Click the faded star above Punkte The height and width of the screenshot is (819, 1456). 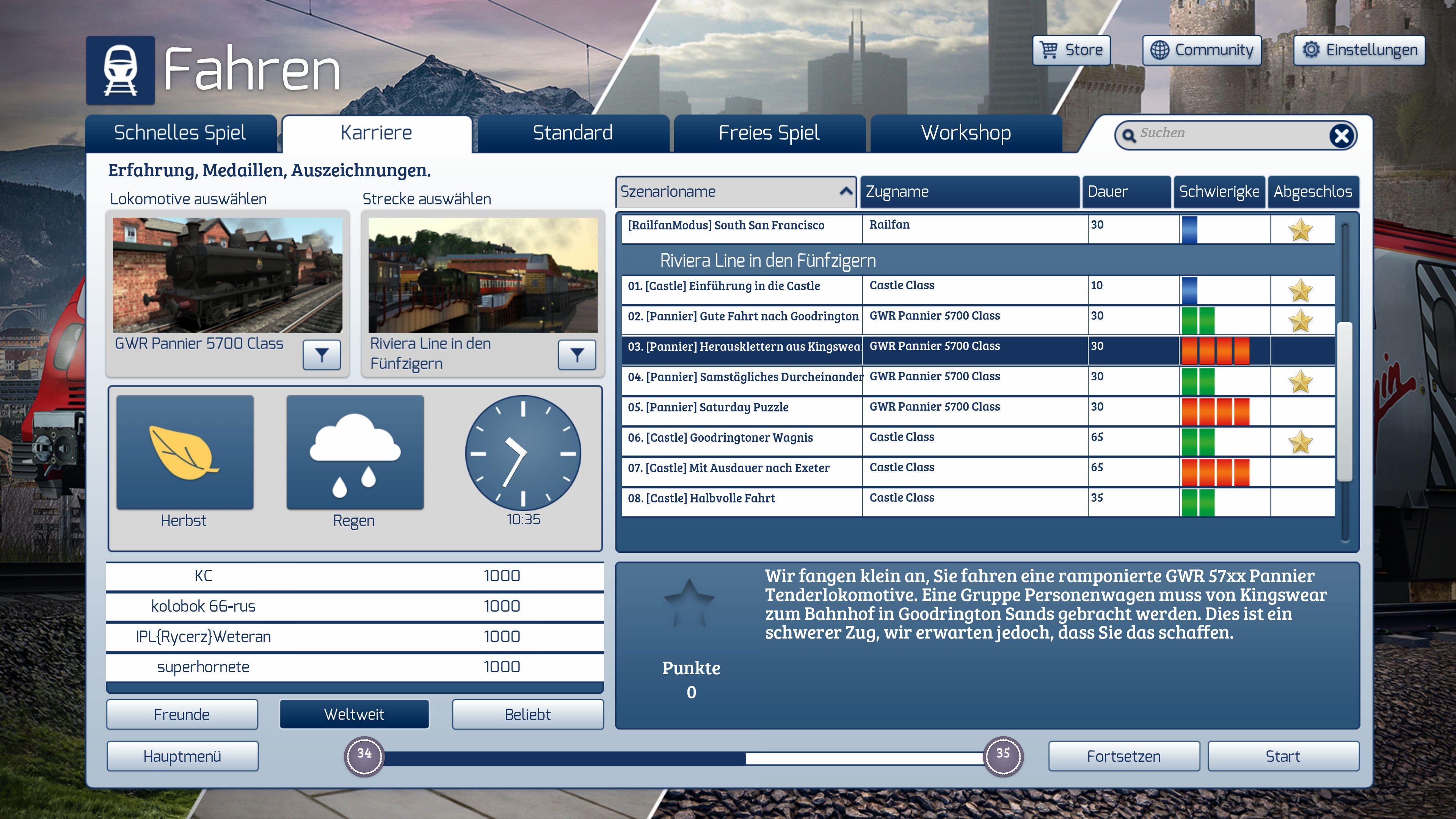(689, 602)
